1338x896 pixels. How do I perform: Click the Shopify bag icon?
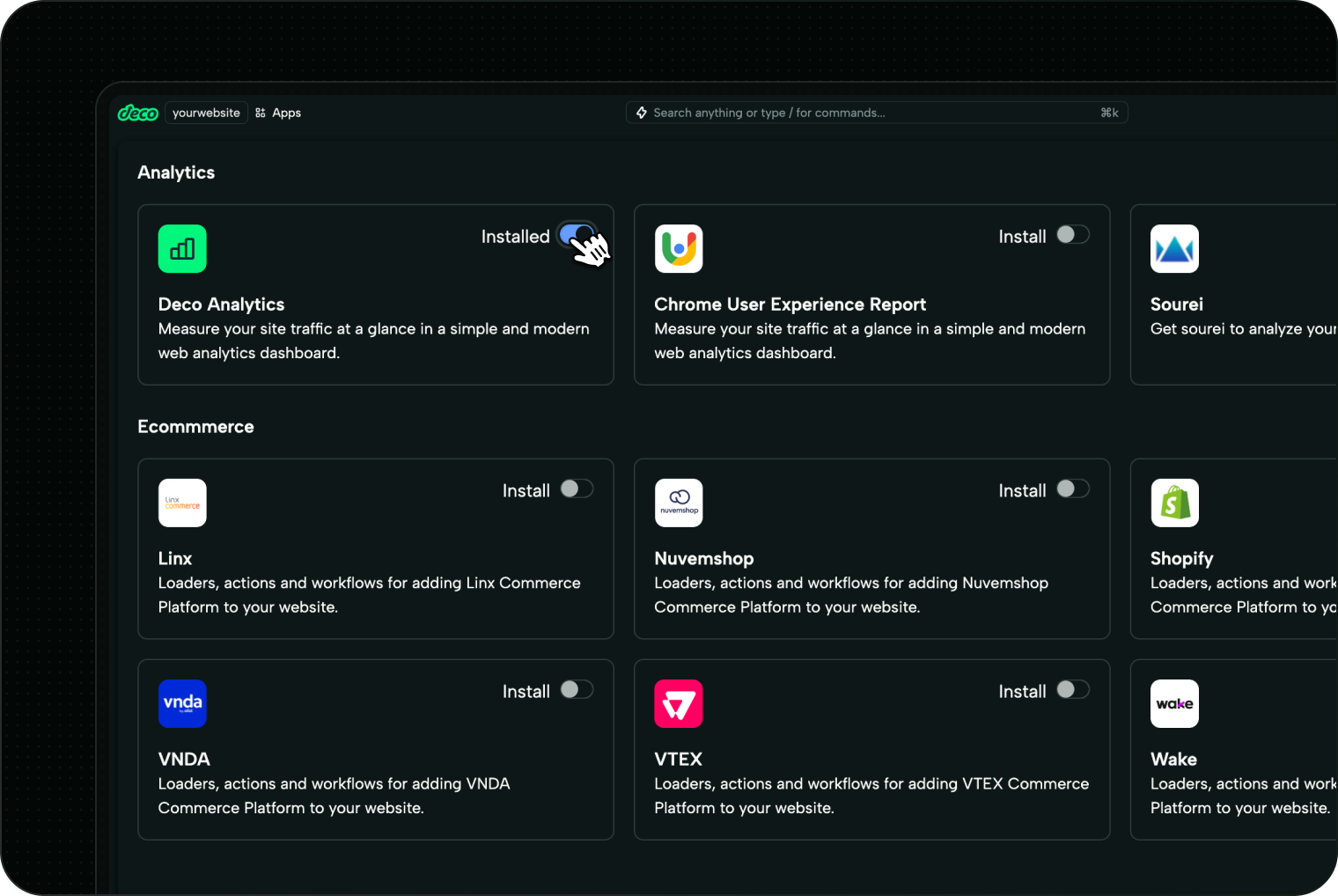(1174, 503)
